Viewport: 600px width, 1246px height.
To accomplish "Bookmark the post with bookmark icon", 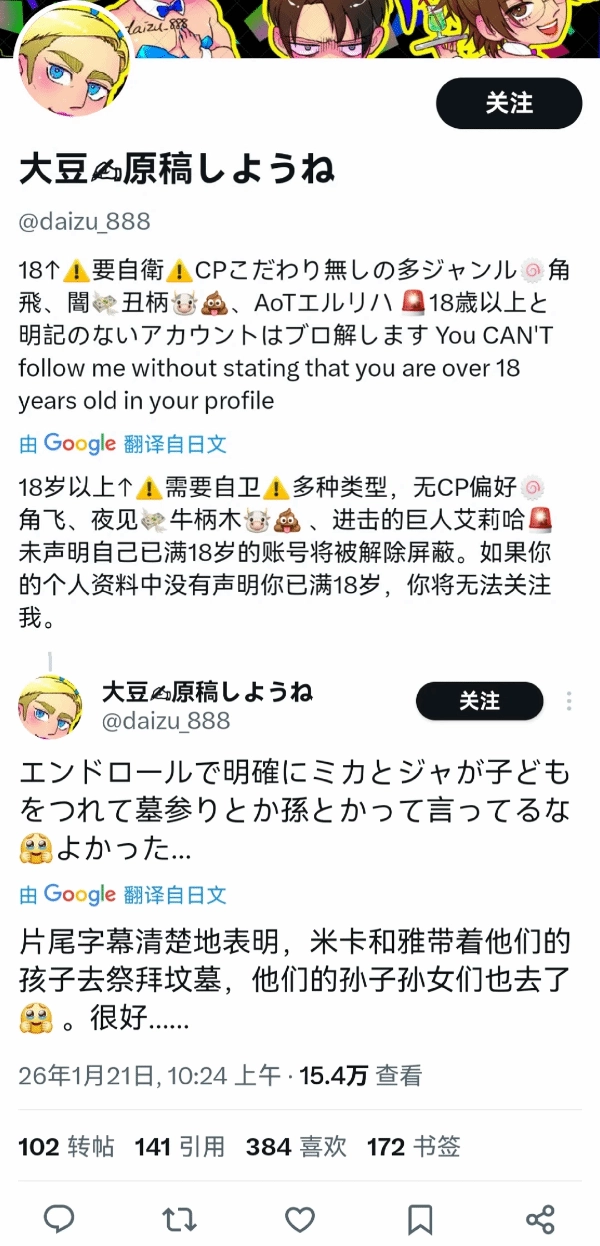I will click(420, 1218).
